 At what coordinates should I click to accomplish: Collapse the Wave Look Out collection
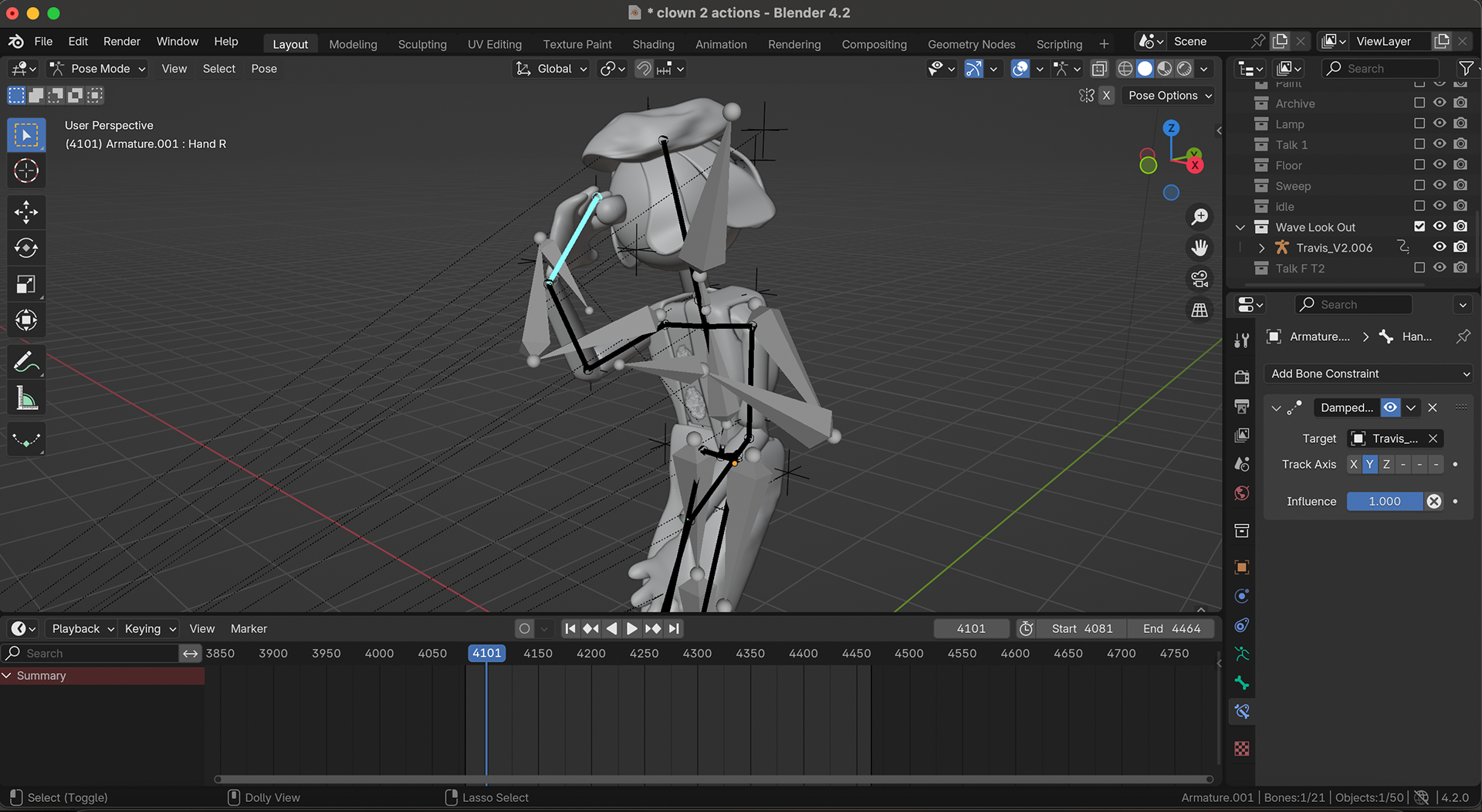point(1240,227)
